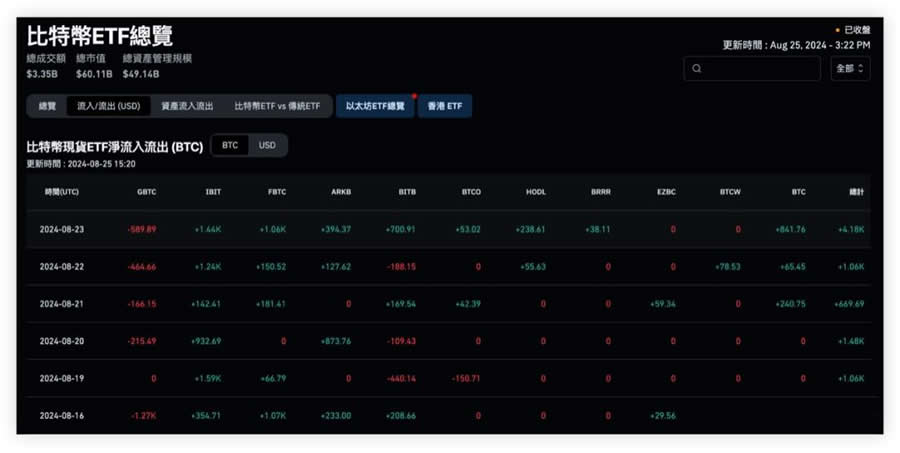Image resolution: width=900 pixels, height=453 pixels.
Task: Click the GBTC column header
Action: coord(146,192)
